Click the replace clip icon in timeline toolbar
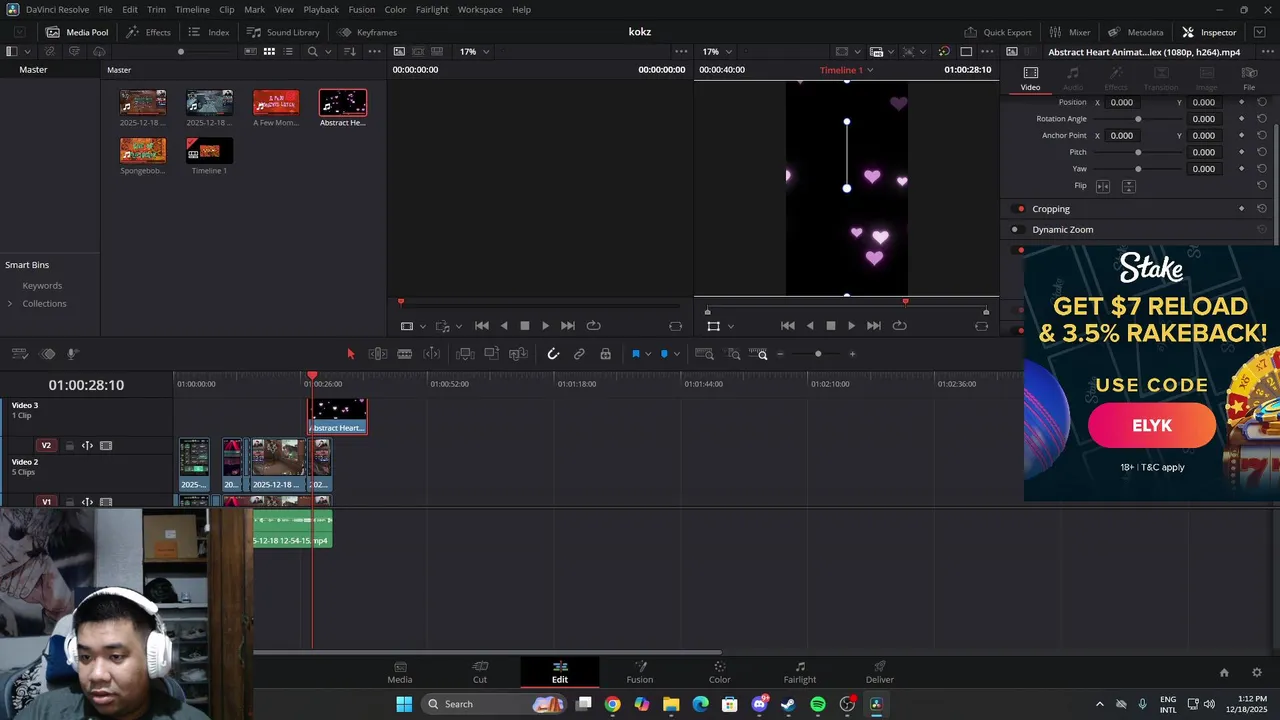 coord(518,354)
